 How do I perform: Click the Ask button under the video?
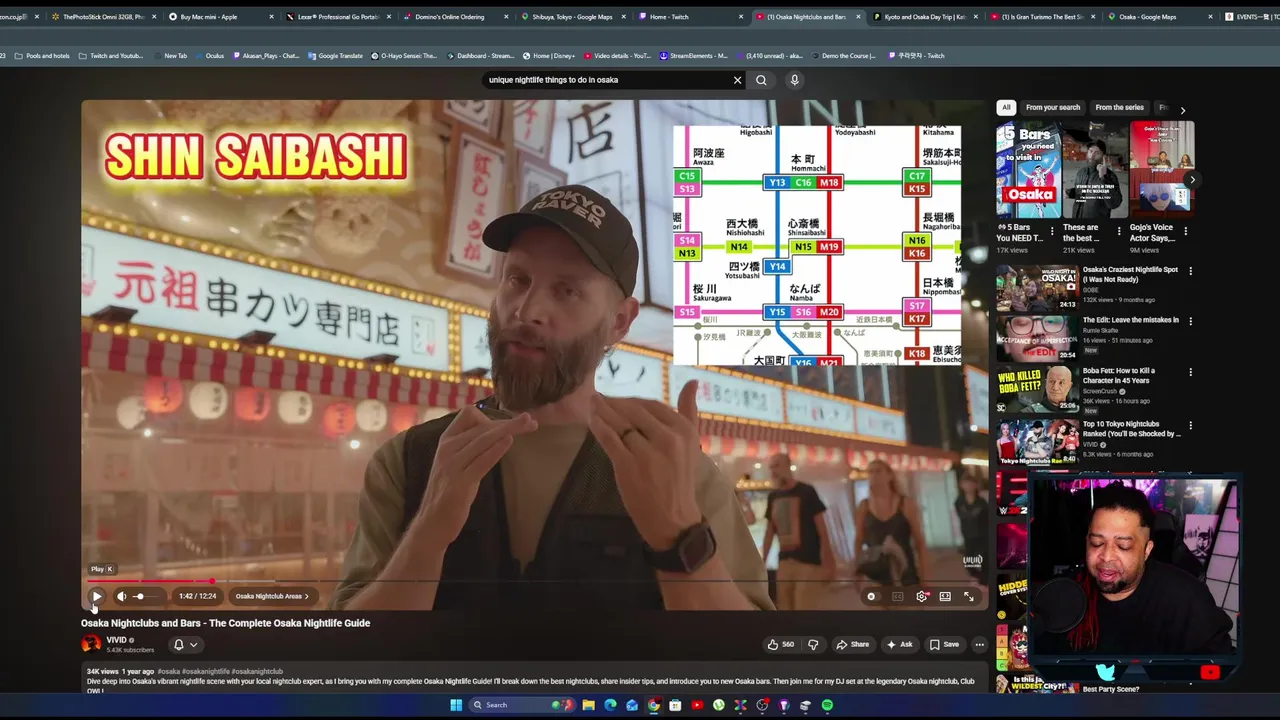click(x=899, y=645)
